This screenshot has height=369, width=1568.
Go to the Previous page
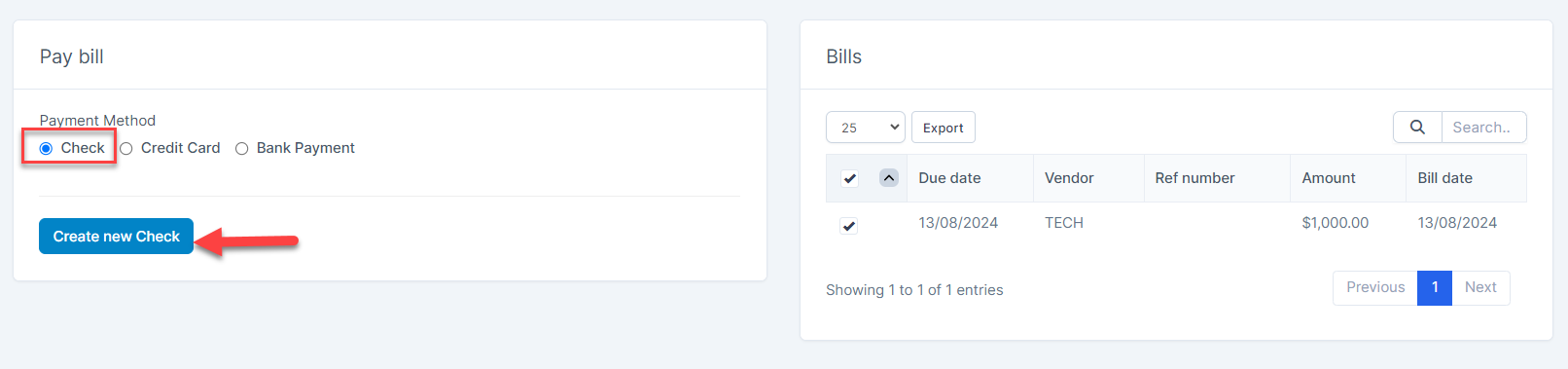(x=1375, y=287)
